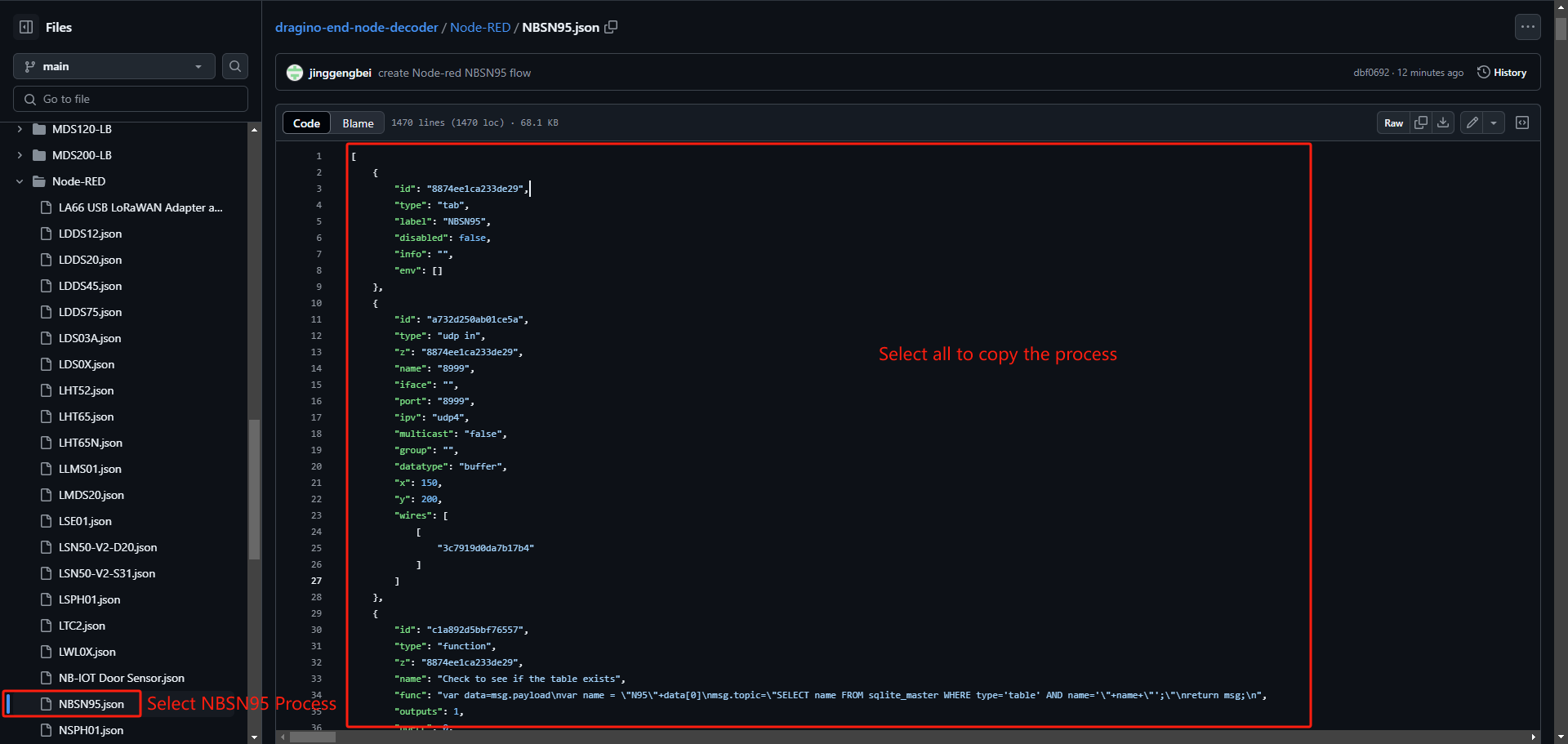Click the file tree scroll-up arrow
This screenshot has height=744, width=1568.
[254, 129]
